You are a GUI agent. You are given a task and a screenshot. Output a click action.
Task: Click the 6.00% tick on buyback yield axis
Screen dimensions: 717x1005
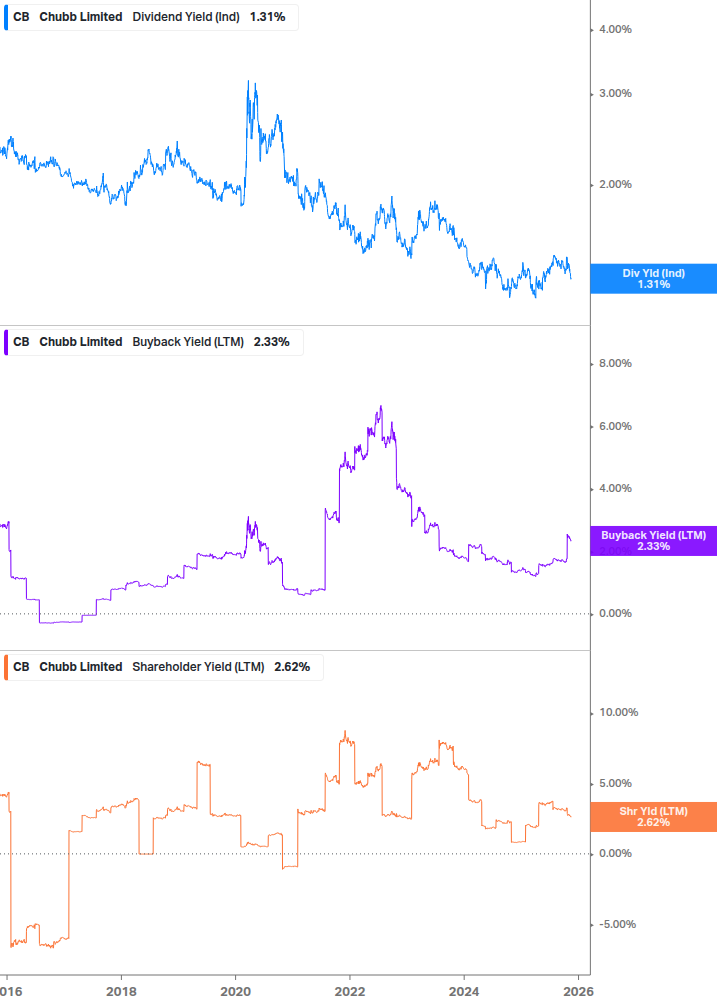[615, 426]
